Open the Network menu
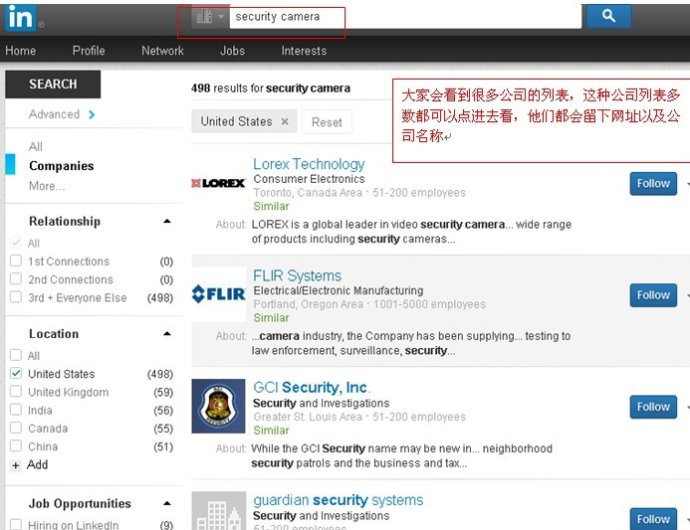Screen dimensions: 690x530 click(162, 51)
